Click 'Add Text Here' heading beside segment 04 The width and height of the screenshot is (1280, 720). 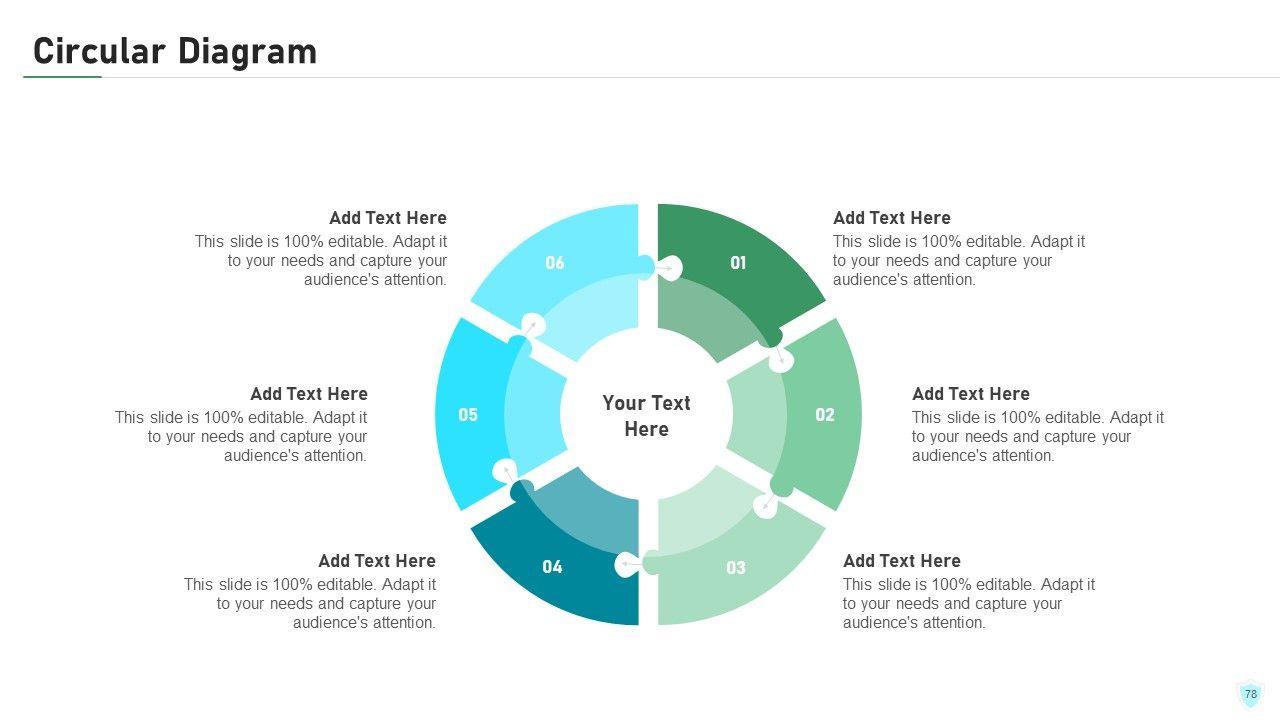(377, 561)
